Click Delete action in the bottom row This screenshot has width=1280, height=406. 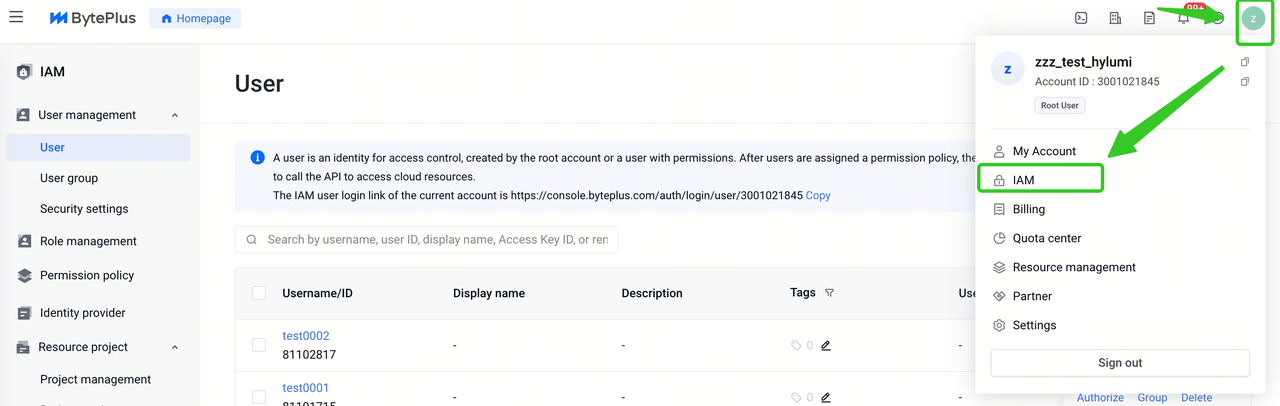[x=1196, y=397]
